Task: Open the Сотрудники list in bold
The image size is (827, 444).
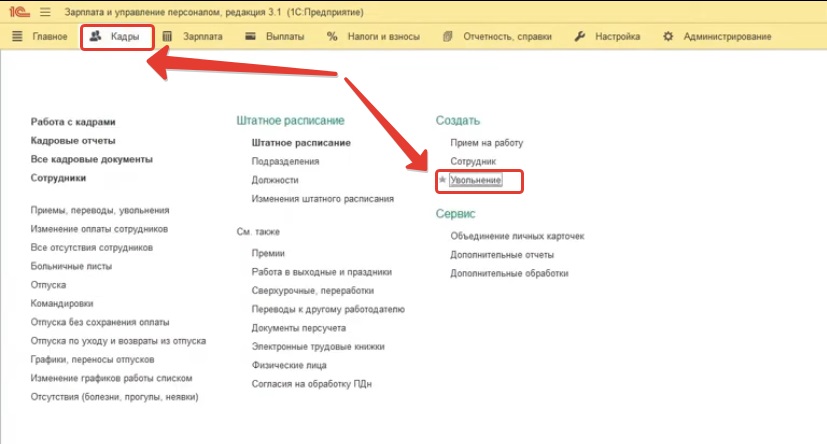Action: point(58,178)
